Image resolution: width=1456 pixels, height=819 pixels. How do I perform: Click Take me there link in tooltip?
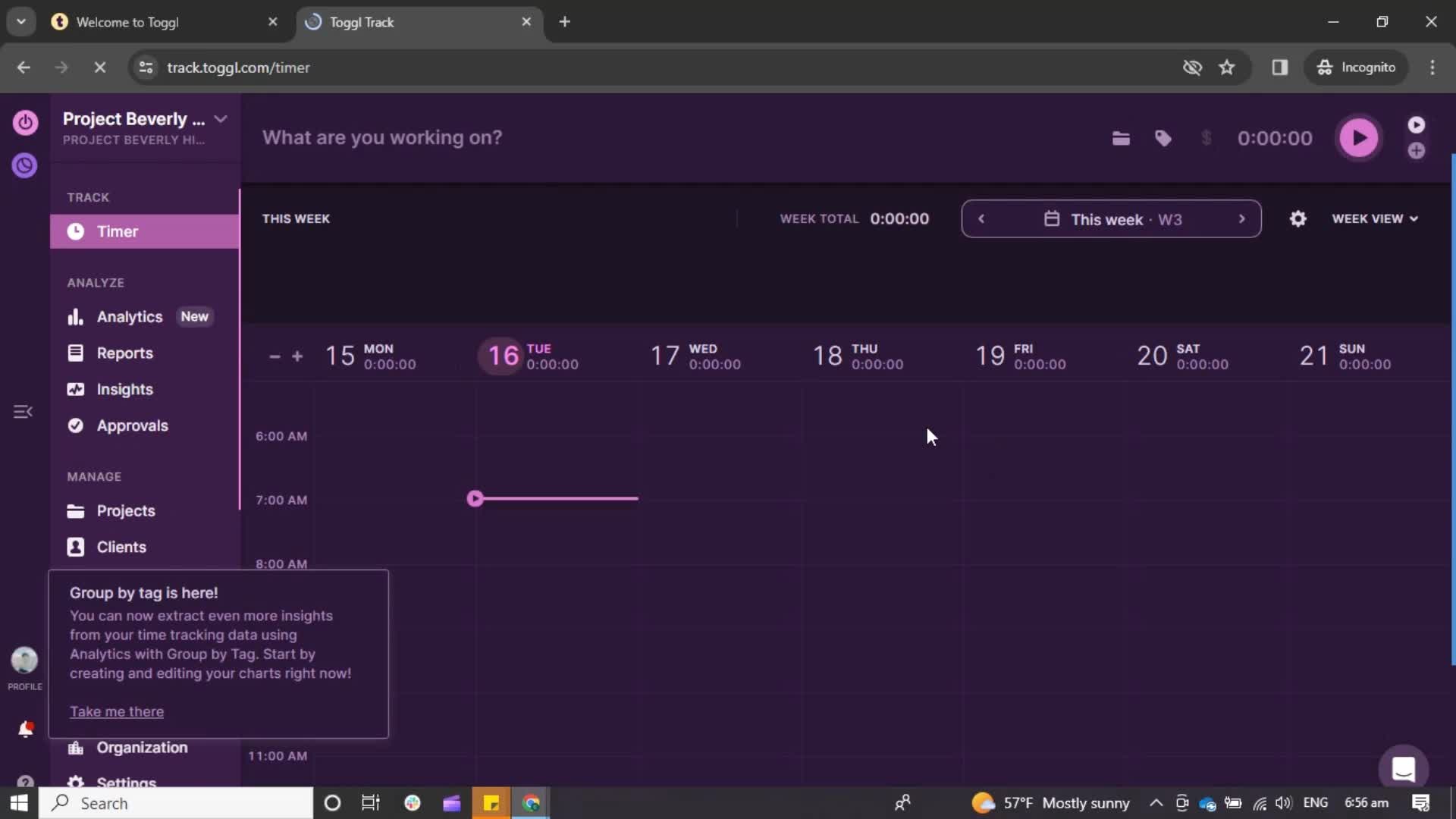[x=116, y=711]
